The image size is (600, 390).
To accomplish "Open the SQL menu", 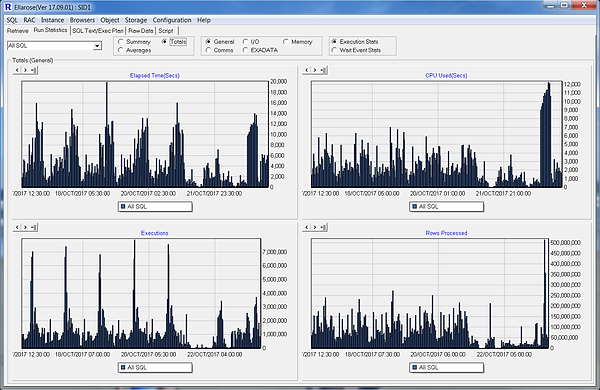I will [12, 20].
